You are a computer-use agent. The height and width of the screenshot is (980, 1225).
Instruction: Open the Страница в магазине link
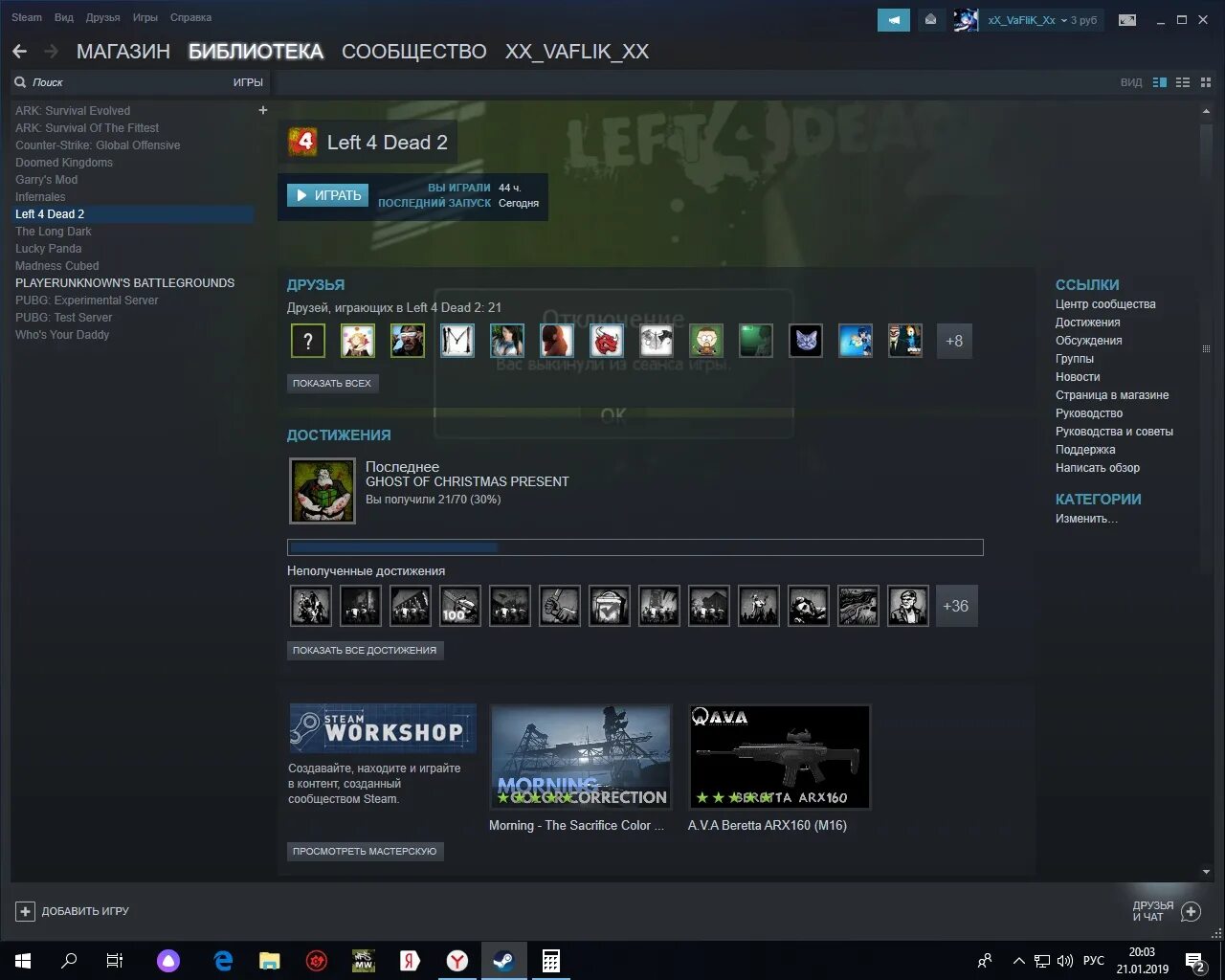tap(1112, 395)
